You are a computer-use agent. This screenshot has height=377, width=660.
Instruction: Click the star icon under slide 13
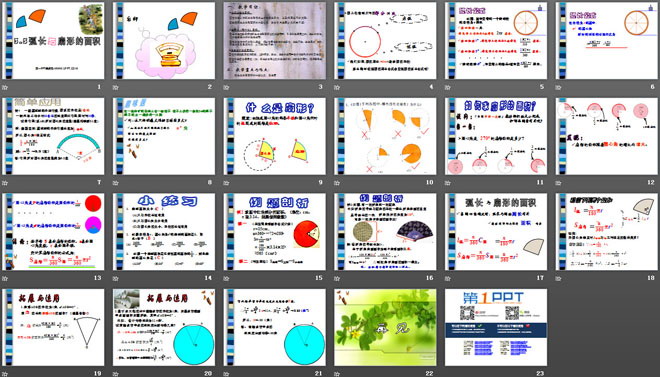click(x=5, y=279)
